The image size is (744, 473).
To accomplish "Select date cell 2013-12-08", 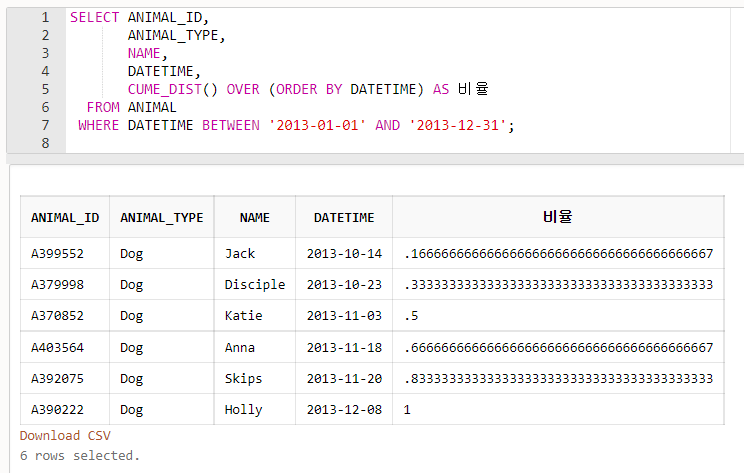I will (x=344, y=409).
